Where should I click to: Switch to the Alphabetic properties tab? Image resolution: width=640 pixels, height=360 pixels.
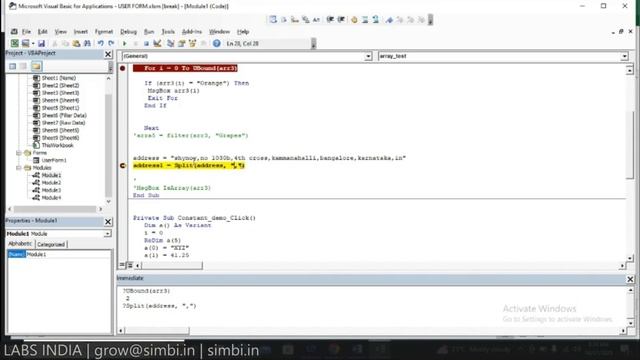pyautogui.click(x=20, y=244)
